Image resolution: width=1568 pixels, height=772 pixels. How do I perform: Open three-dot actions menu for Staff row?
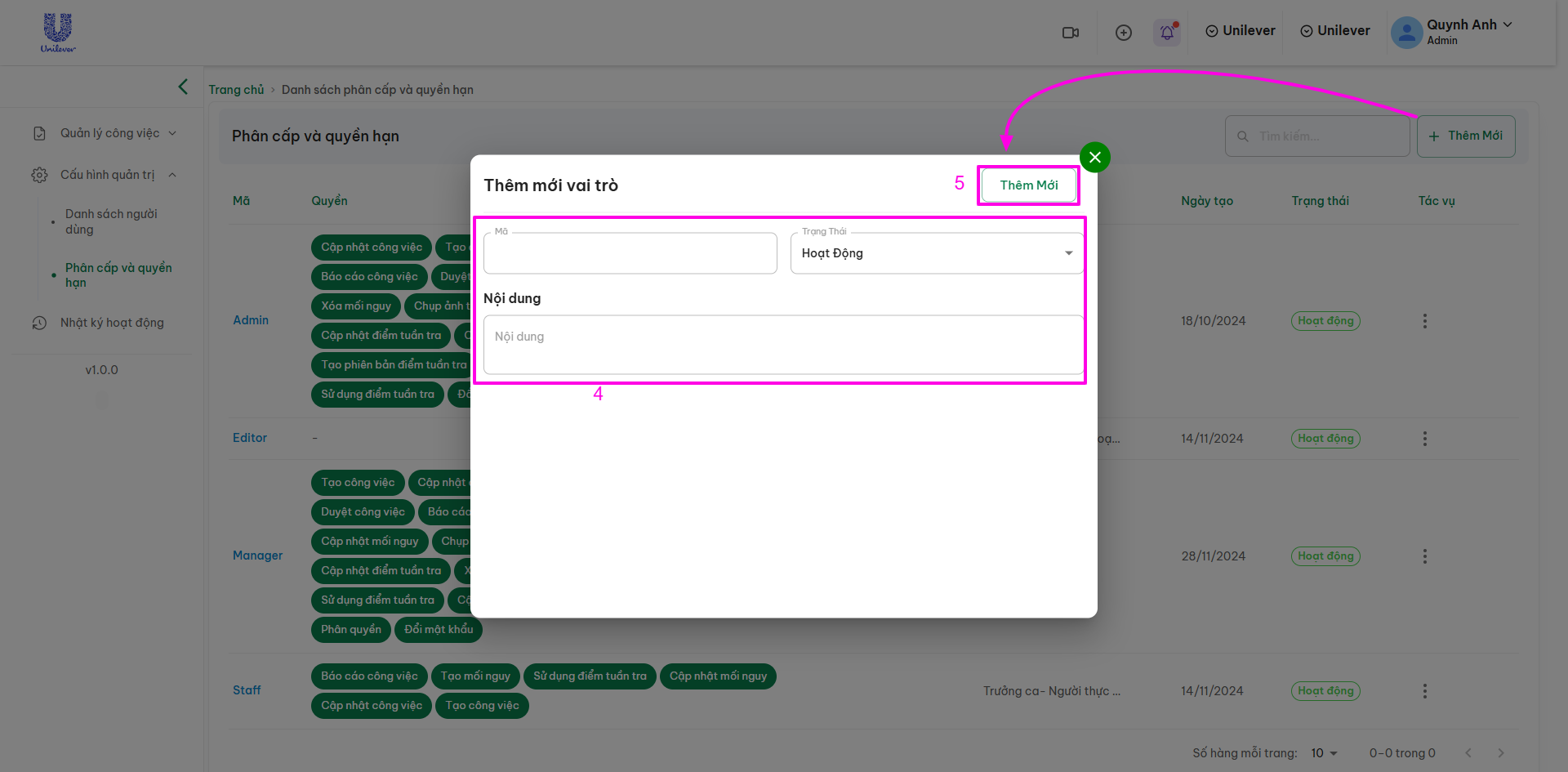click(1424, 691)
